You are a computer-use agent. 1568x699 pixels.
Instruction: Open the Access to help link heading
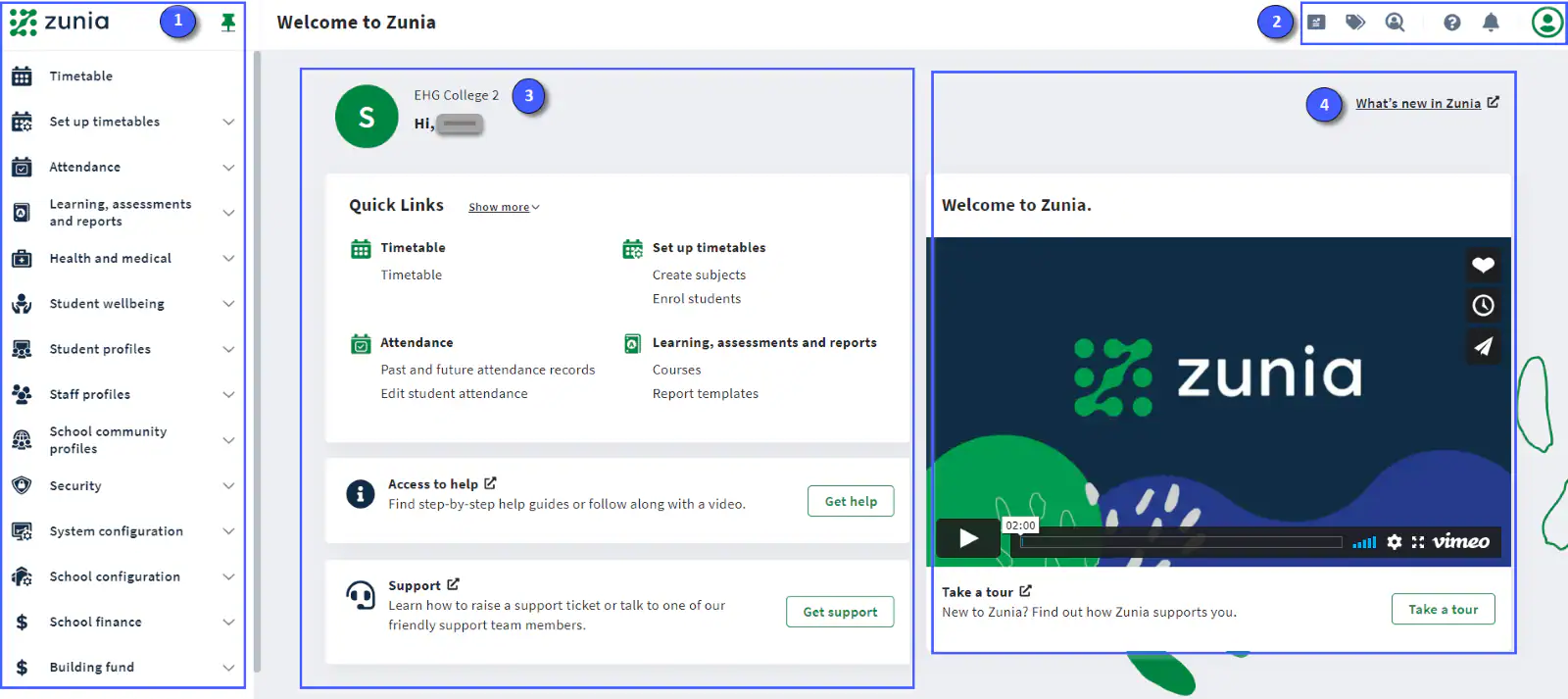442,484
